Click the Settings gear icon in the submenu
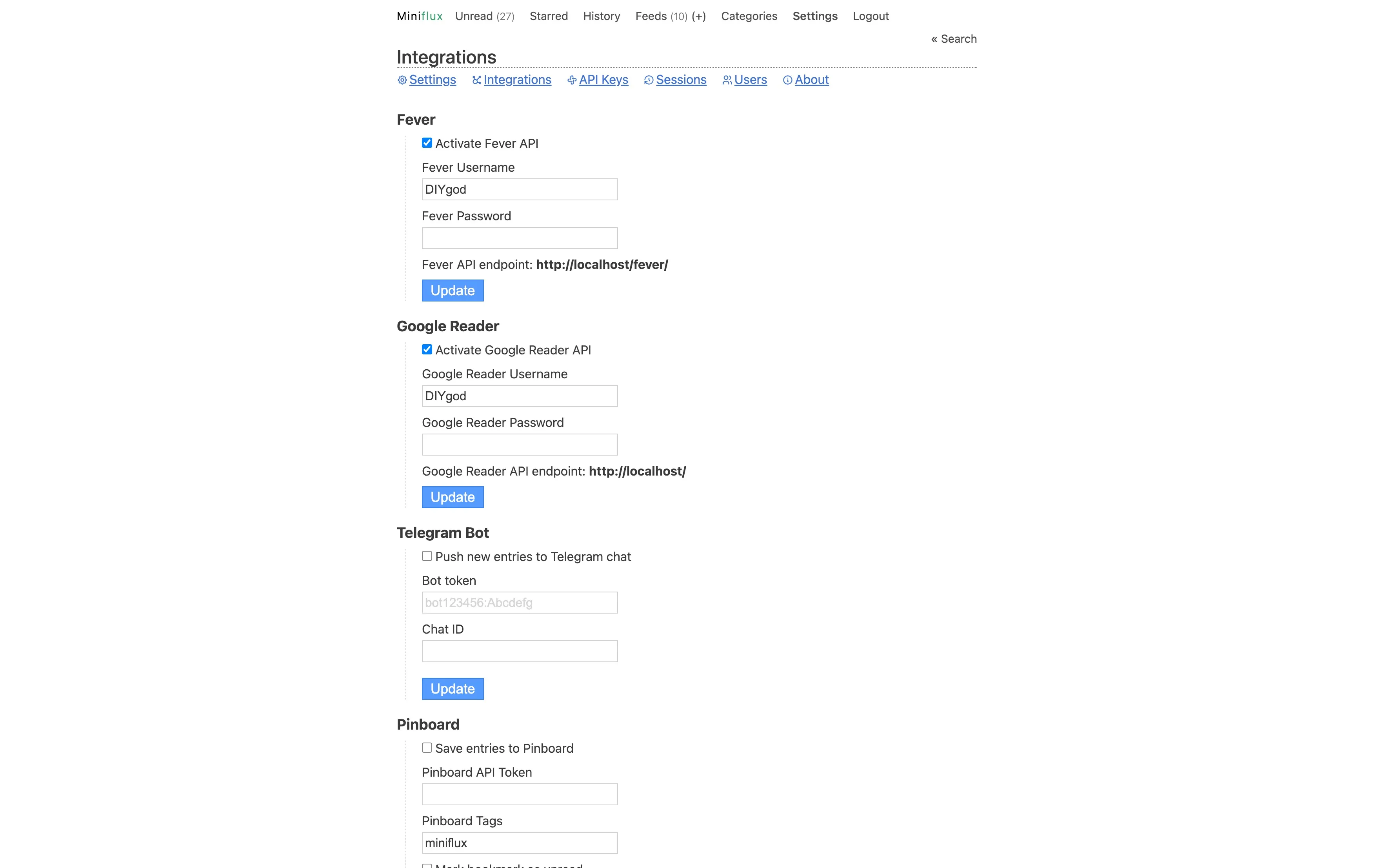The image size is (1374, 868). (x=402, y=80)
